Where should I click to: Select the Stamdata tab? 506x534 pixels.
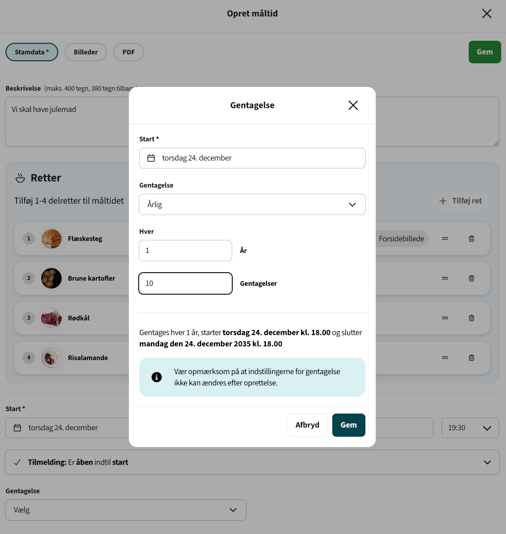pyautogui.click(x=32, y=52)
